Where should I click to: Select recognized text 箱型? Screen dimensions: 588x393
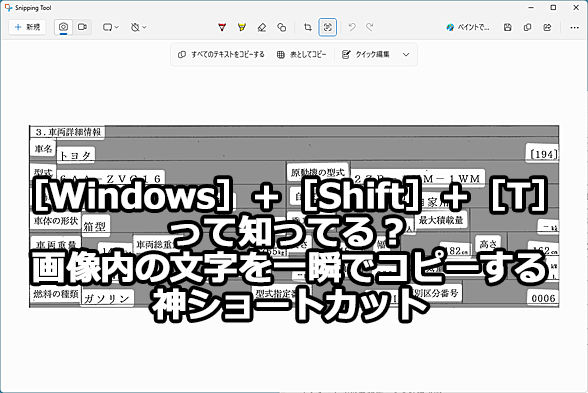[95, 226]
